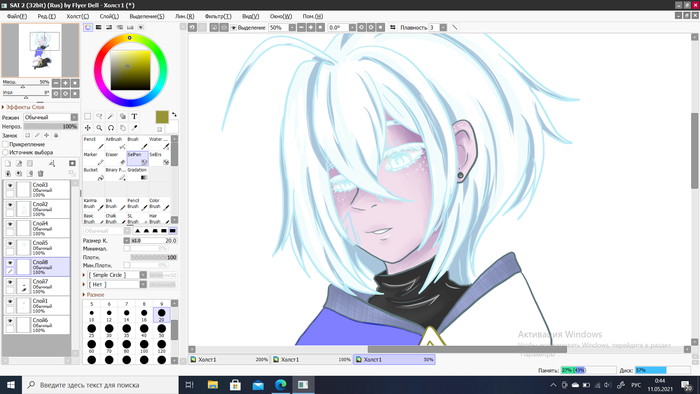This screenshot has width=700, height=394.
Task: Show the color wheel panel
Action: coord(88,27)
